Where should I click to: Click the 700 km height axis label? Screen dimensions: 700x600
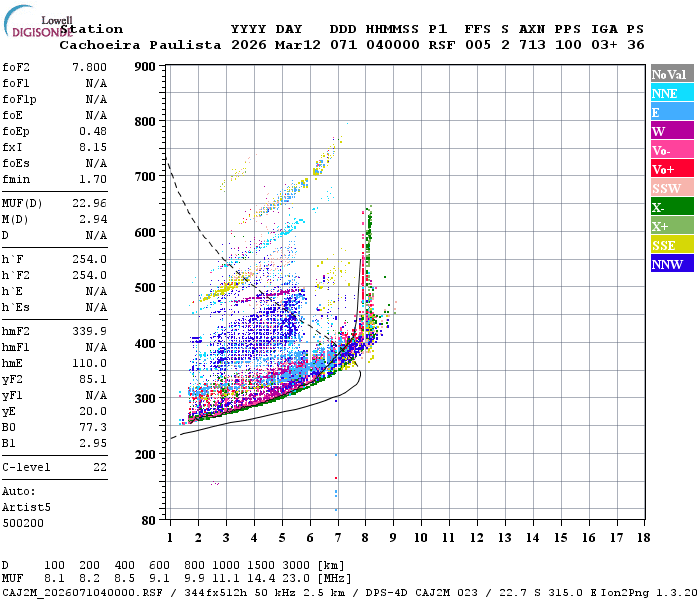click(145, 177)
